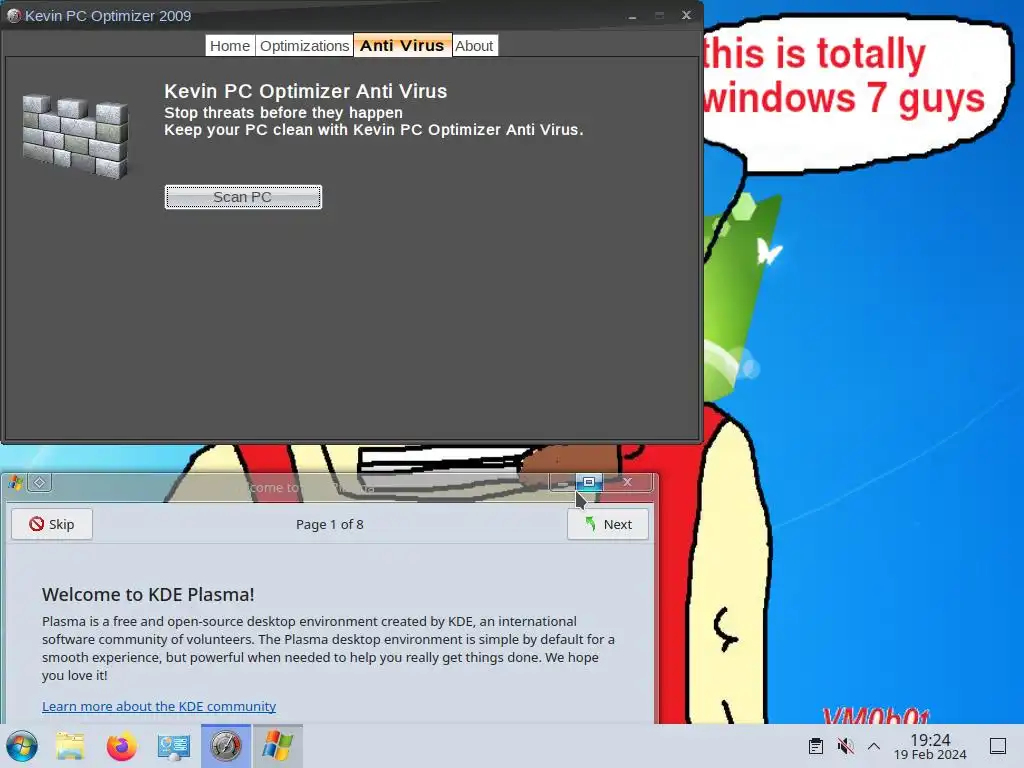Click the show desktop button
The width and height of the screenshot is (1024, 768).
(x=998, y=746)
